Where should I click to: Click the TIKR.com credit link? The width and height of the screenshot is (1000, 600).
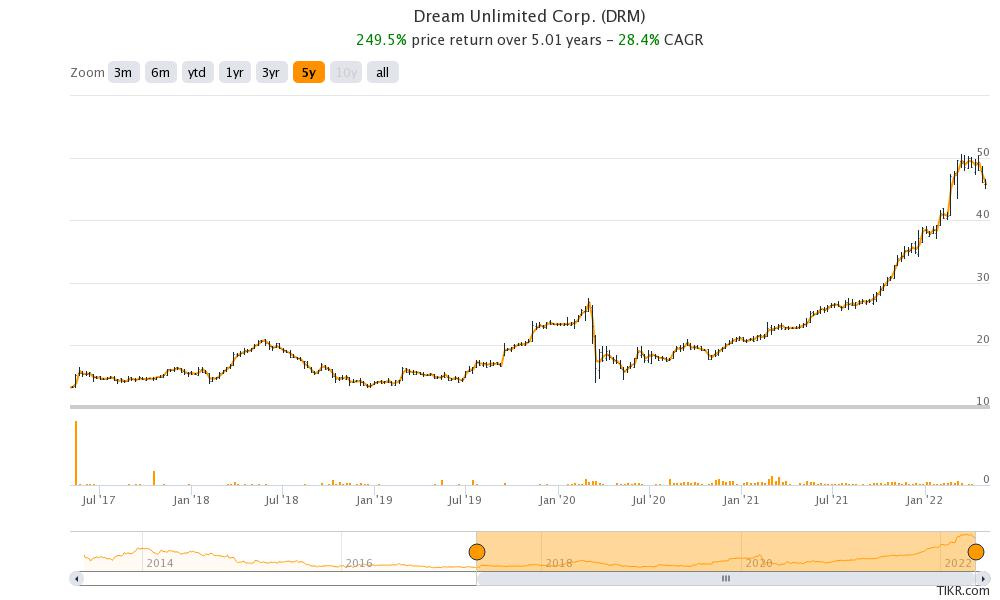point(963,592)
